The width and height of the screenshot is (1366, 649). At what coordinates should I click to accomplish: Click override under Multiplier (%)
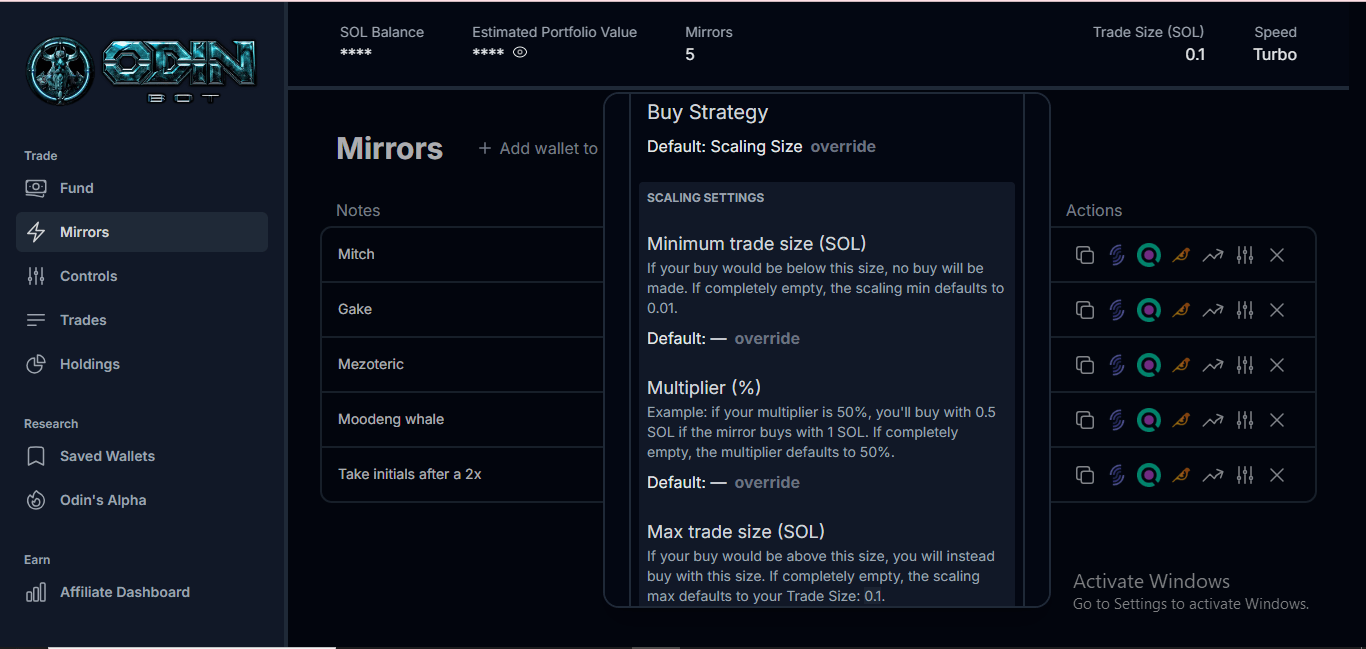tap(767, 482)
